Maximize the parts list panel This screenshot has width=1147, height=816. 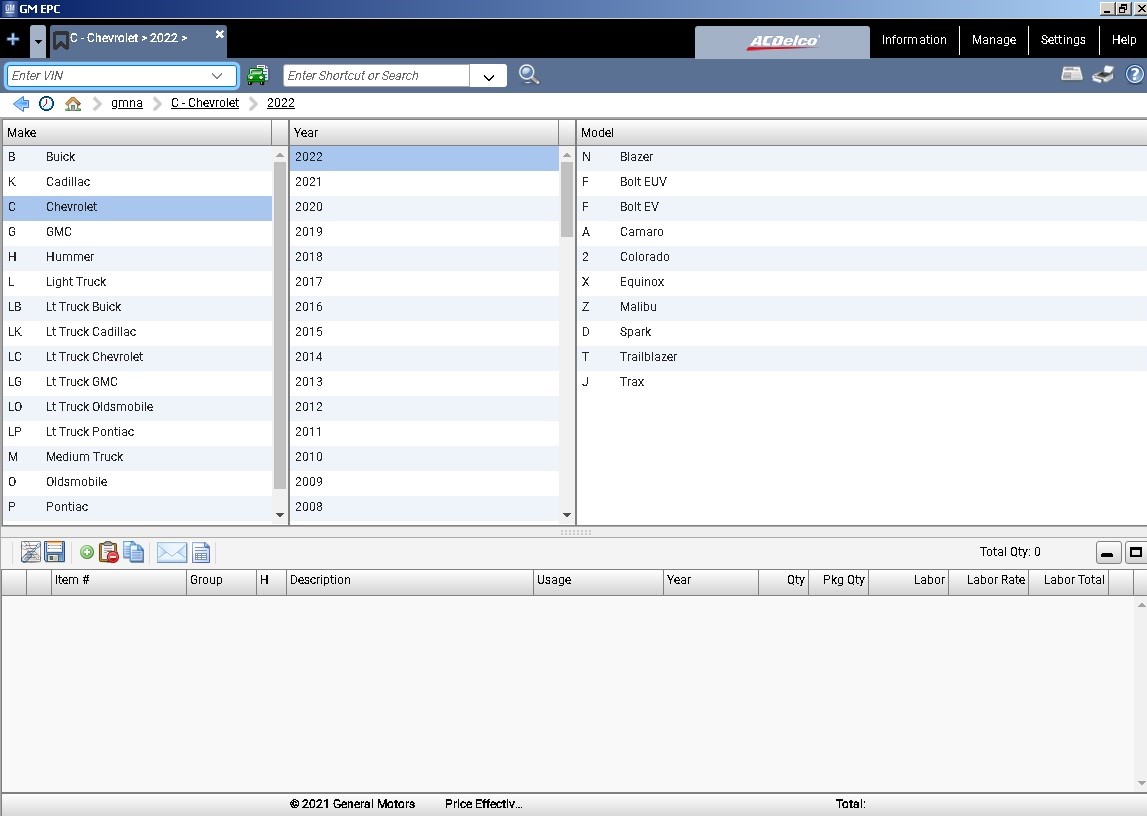[1136, 553]
